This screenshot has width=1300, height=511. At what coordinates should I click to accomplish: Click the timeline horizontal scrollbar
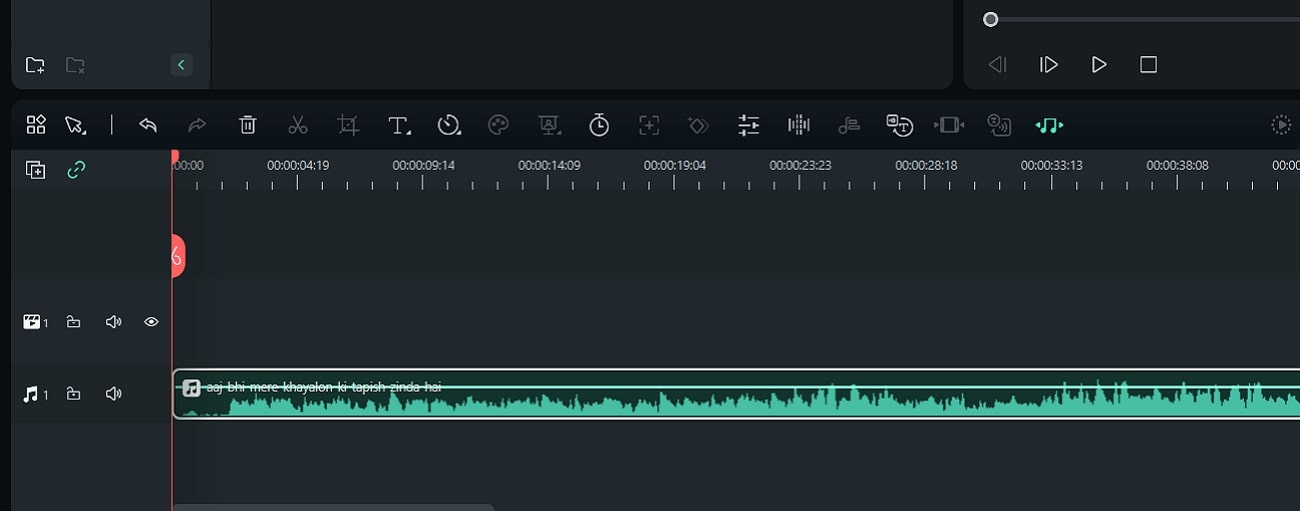click(333, 507)
